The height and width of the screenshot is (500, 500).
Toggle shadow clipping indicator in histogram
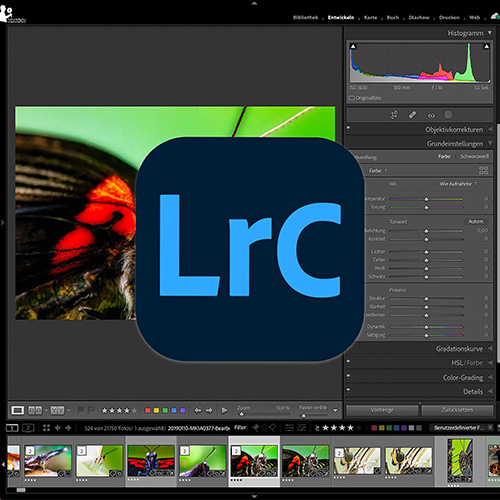point(353,46)
